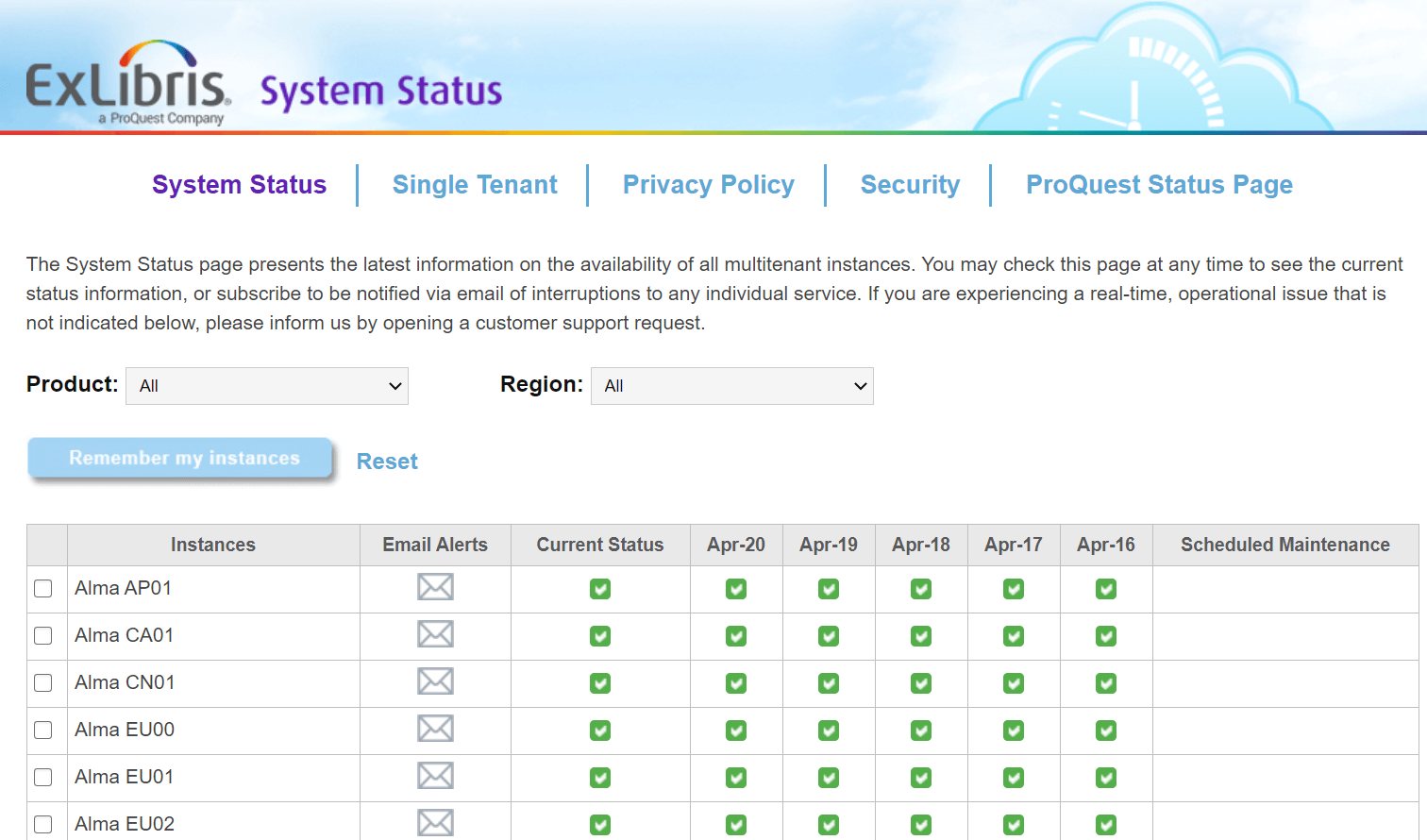The width and height of the screenshot is (1427, 840).
Task: Click Alma EU00 Apr-17 status check icon
Action: point(1014,731)
